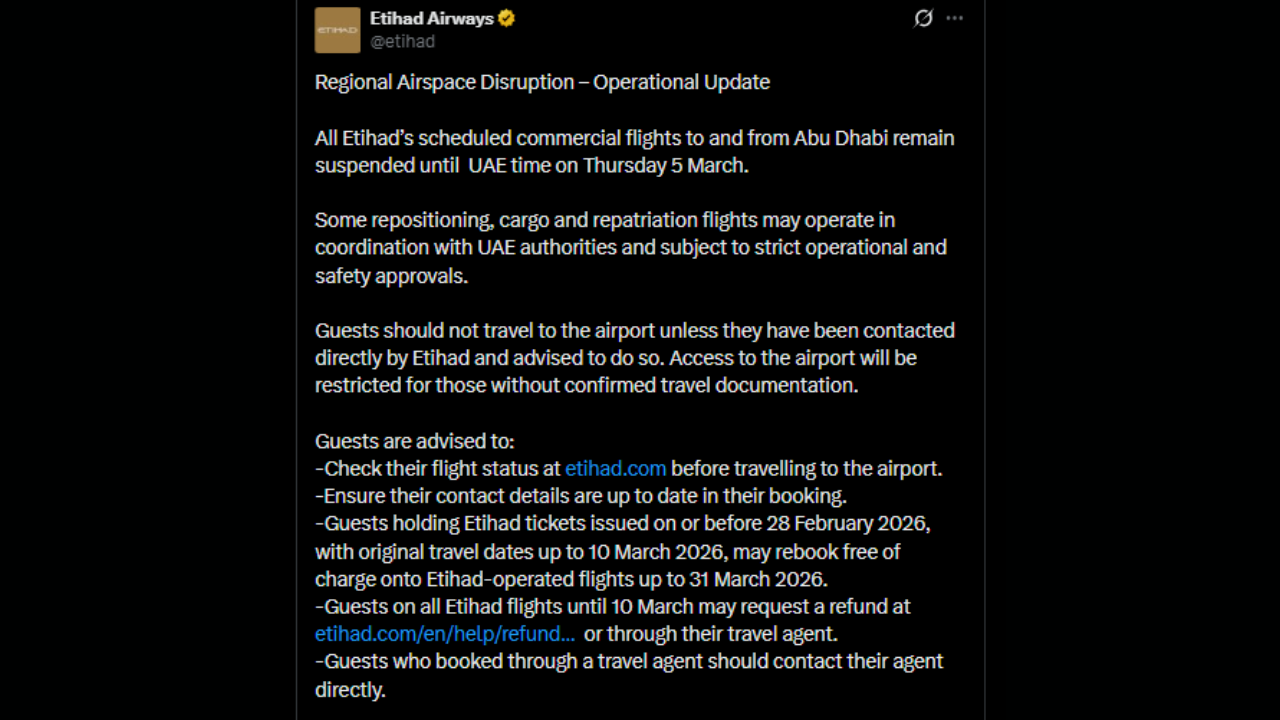Open the post options ellipsis menu
This screenshot has height=720, width=1280.
coord(954,18)
